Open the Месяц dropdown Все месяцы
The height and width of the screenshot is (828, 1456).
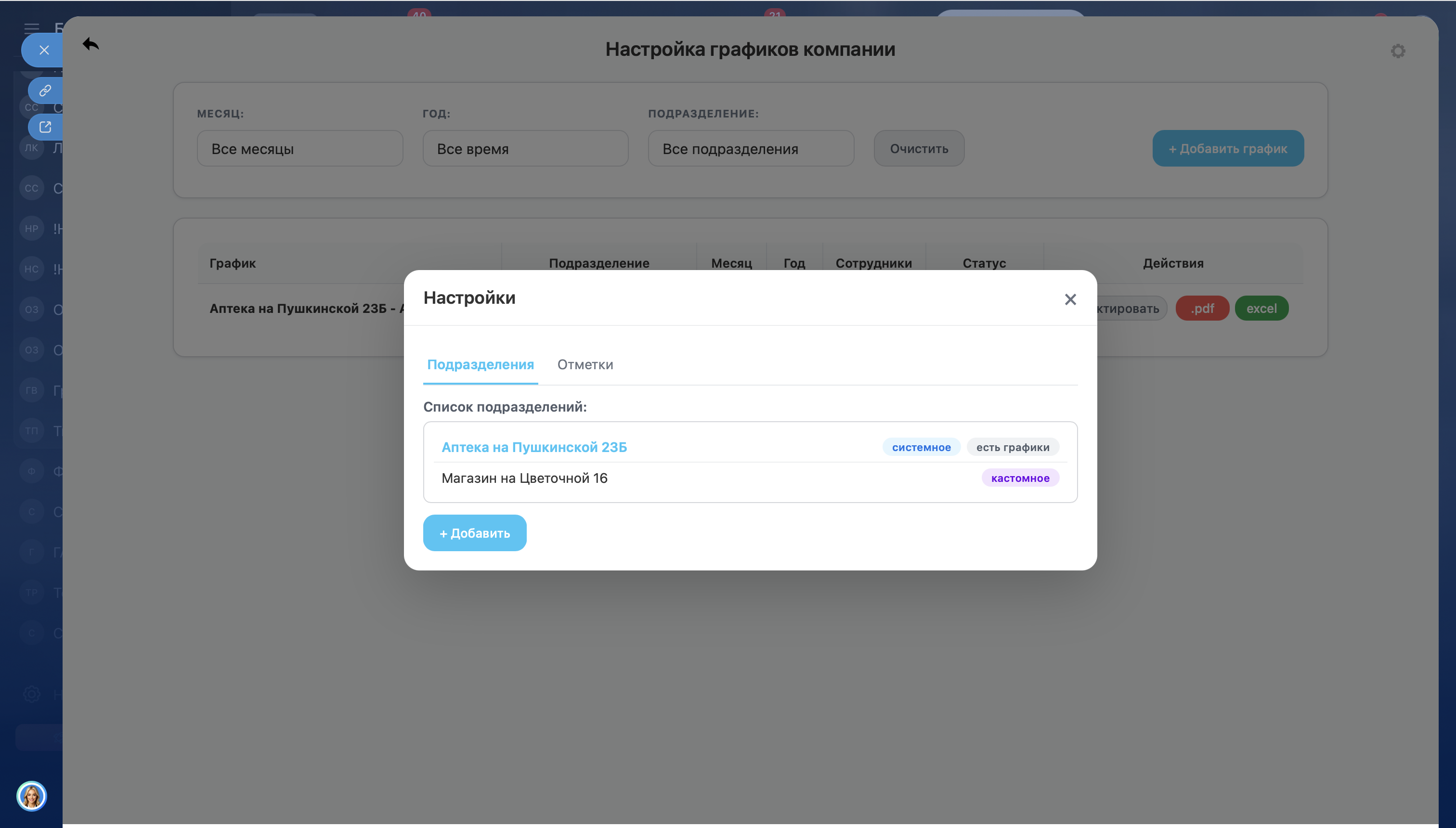pyautogui.click(x=300, y=148)
